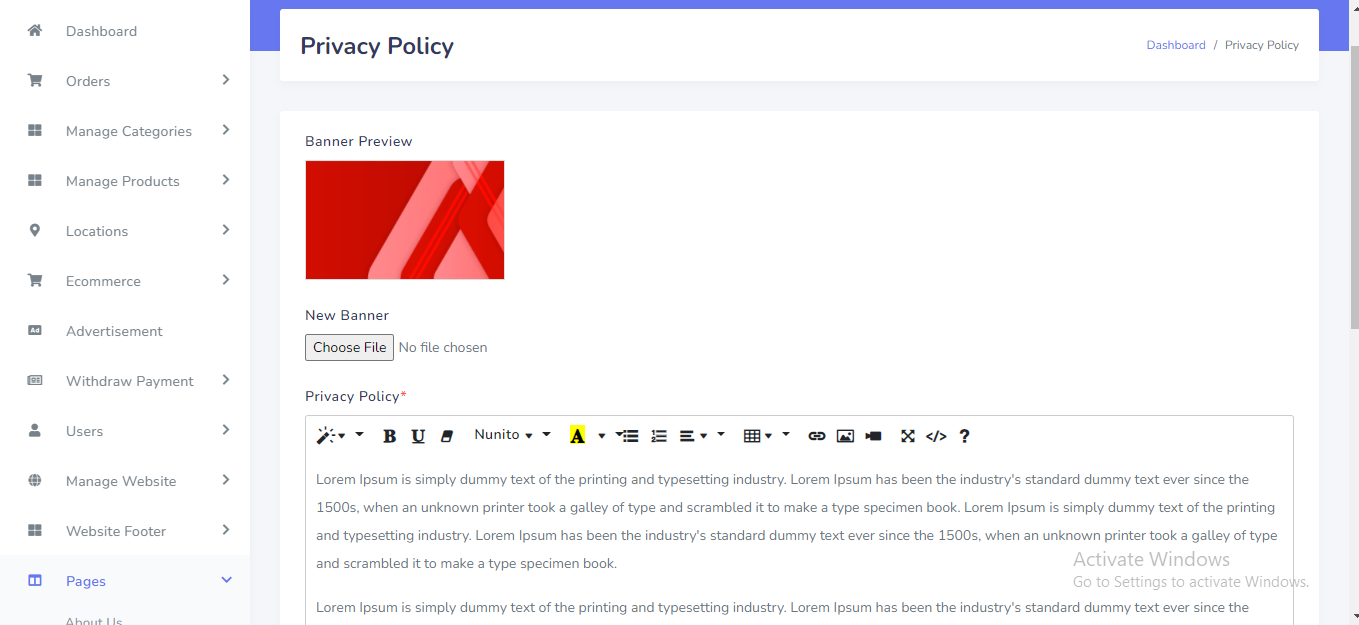Apply the yellow highlight text color

pyautogui.click(x=577, y=436)
